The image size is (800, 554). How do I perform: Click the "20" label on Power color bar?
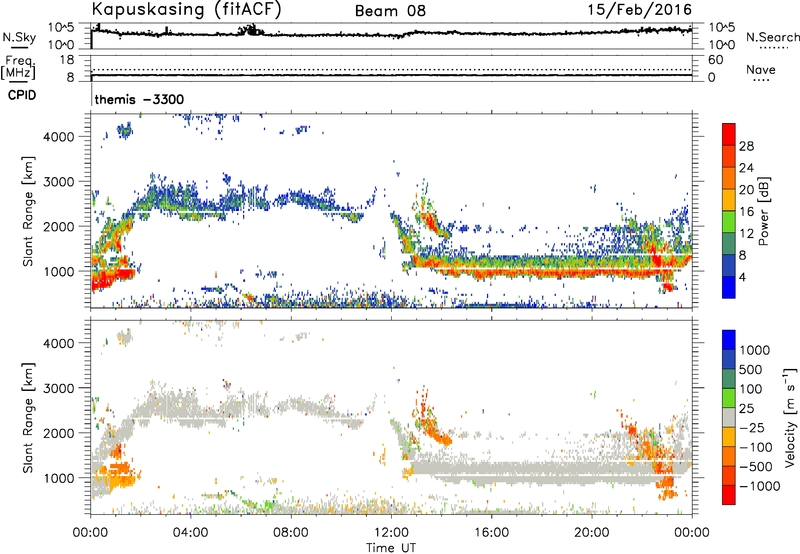[746, 190]
